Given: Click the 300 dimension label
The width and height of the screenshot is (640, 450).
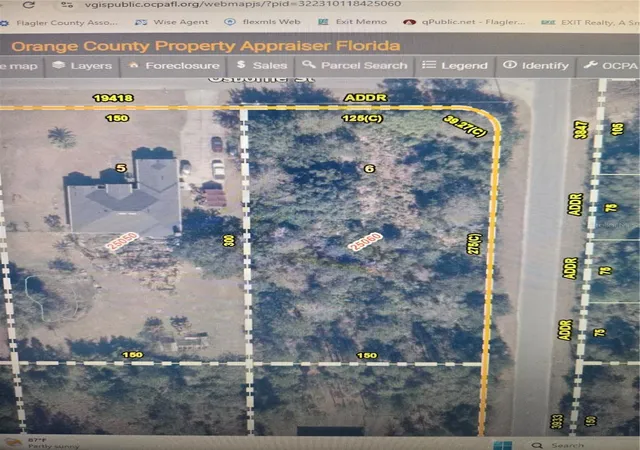Looking at the screenshot, I should click(229, 241).
